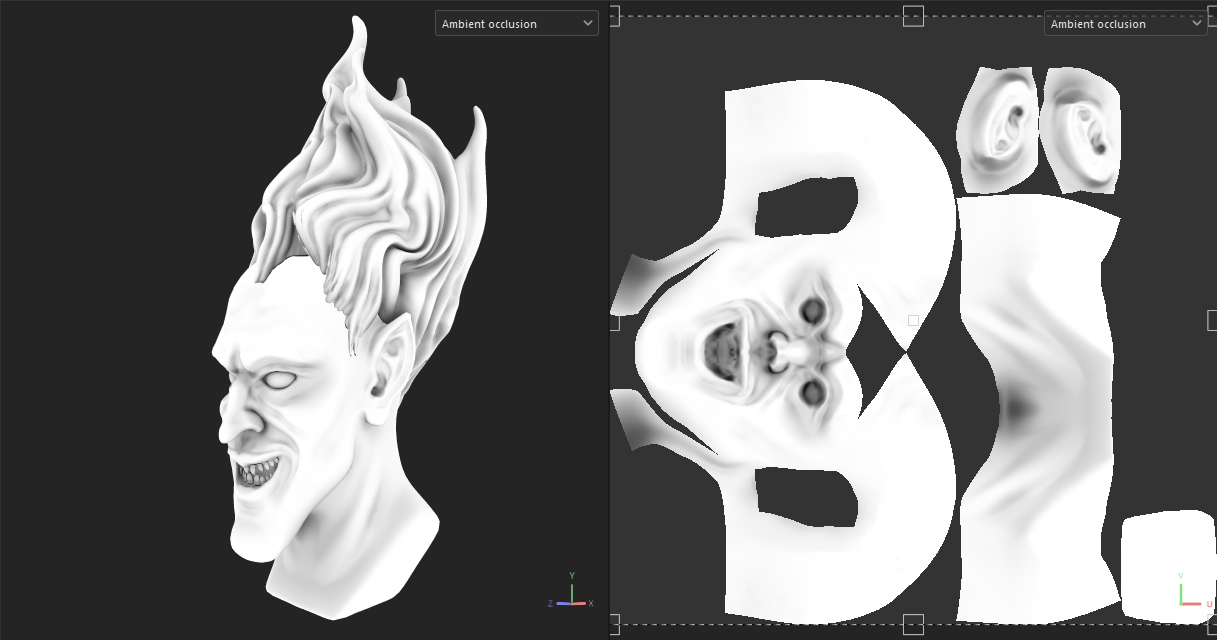The image size is (1217, 640).
Task: Click the center pivot square in UV view
Action: point(913,321)
